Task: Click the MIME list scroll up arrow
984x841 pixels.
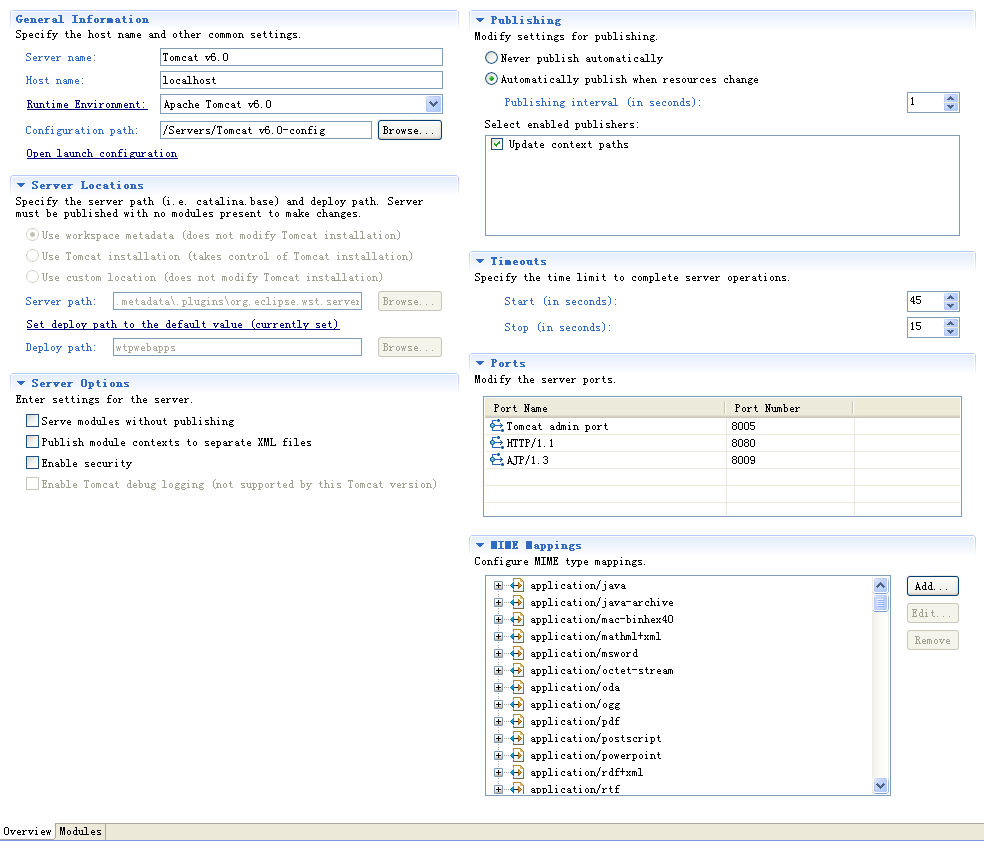Action: pyautogui.click(x=880, y=586)
